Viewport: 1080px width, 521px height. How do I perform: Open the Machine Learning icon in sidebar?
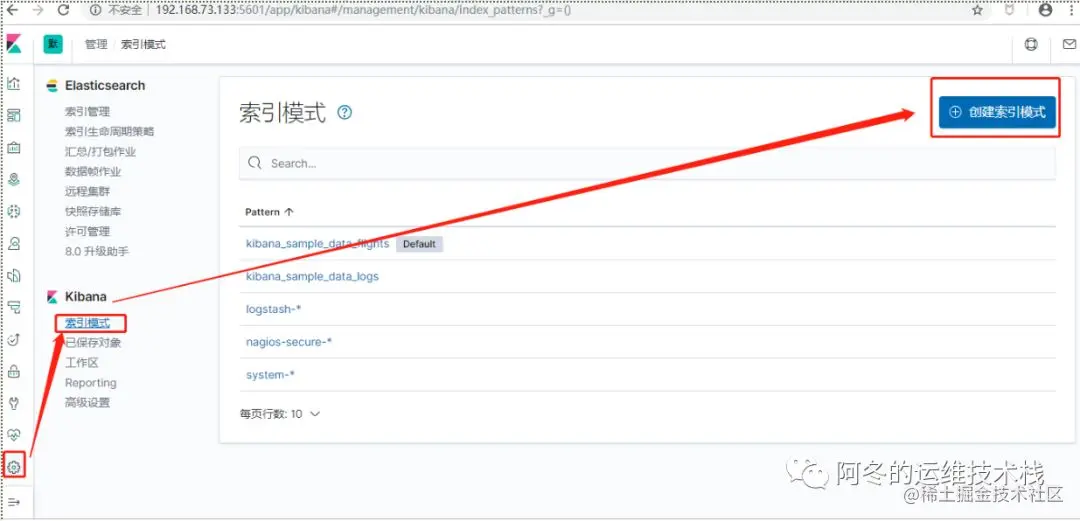[14, 212]
